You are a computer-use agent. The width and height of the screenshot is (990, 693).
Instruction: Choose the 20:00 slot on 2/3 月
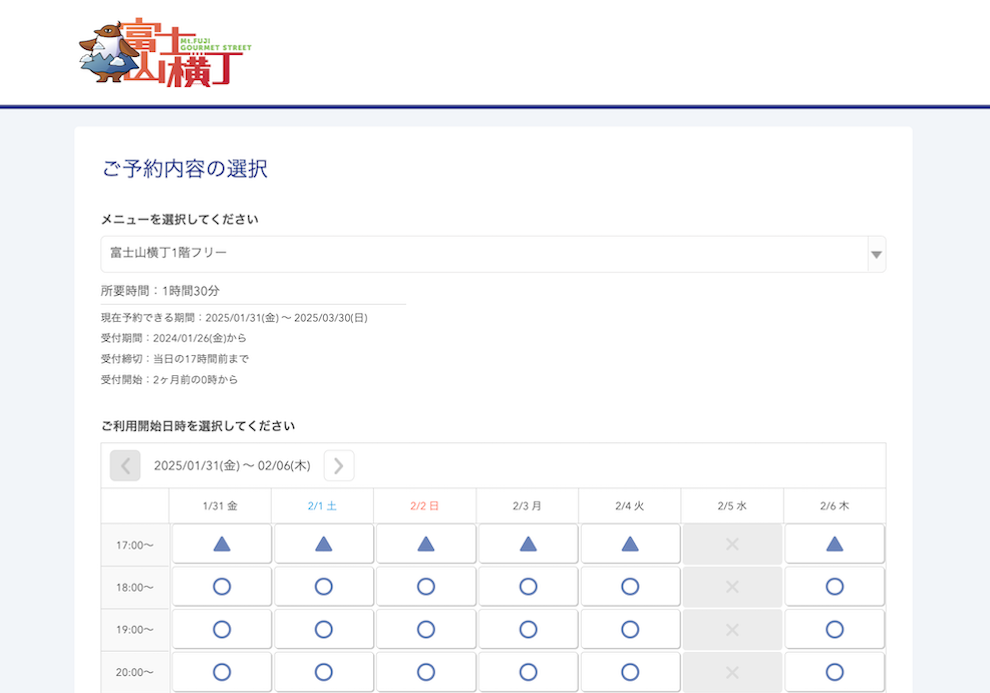pos(528,672)
